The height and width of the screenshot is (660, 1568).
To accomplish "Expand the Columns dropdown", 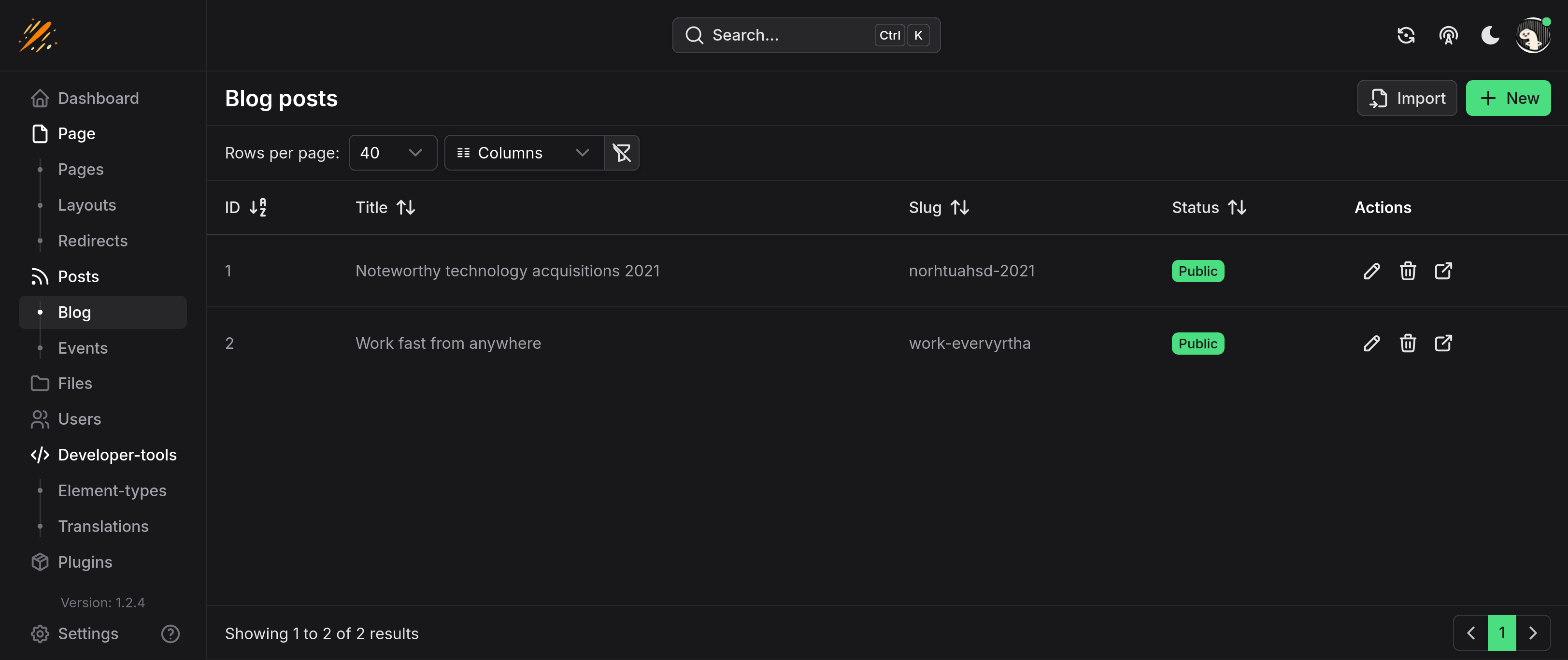I will click(x=524, y=153).
